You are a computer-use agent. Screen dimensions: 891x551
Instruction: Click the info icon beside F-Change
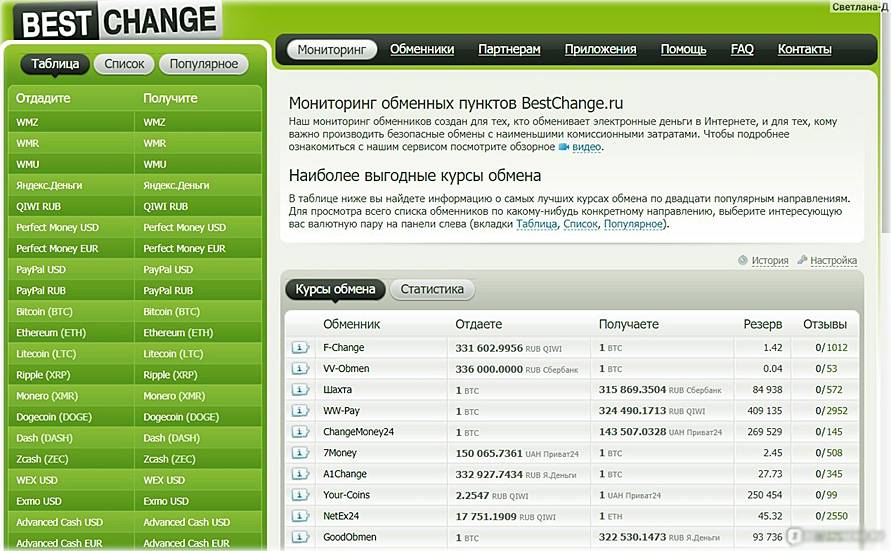point(300,348)
